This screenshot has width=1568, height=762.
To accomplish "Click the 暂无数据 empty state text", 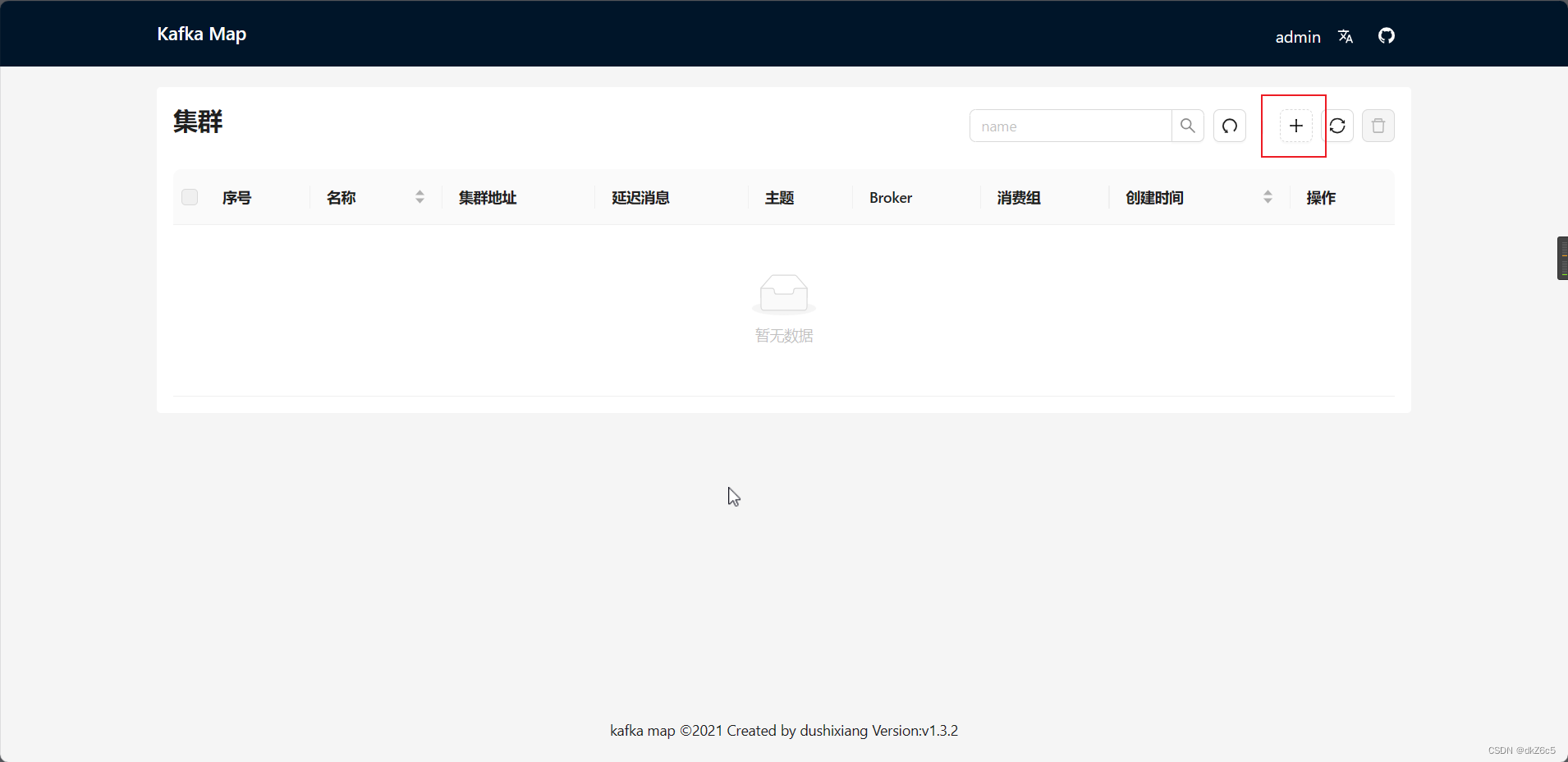I will (x=784, y=336).
